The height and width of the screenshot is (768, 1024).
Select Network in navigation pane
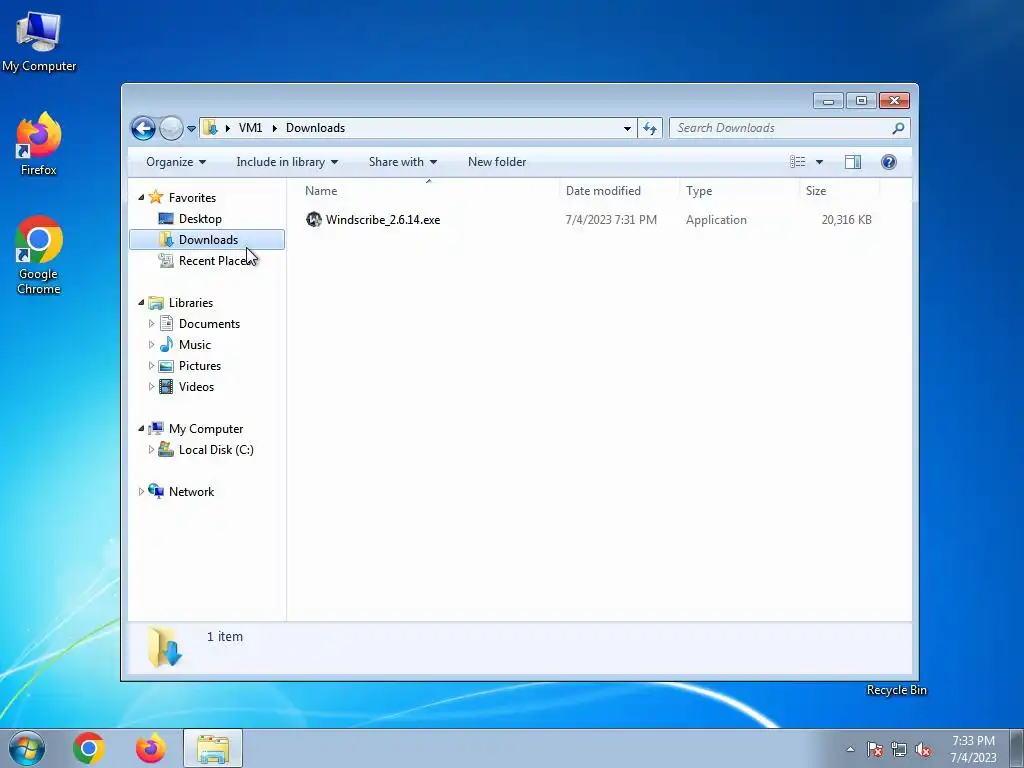point(191,492)
